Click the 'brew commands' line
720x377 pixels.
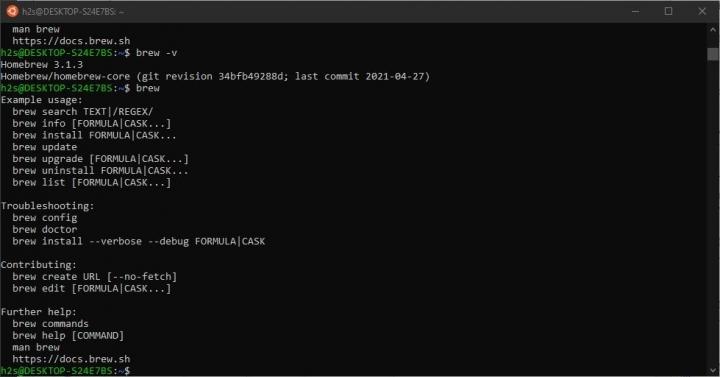coord(51,324)
